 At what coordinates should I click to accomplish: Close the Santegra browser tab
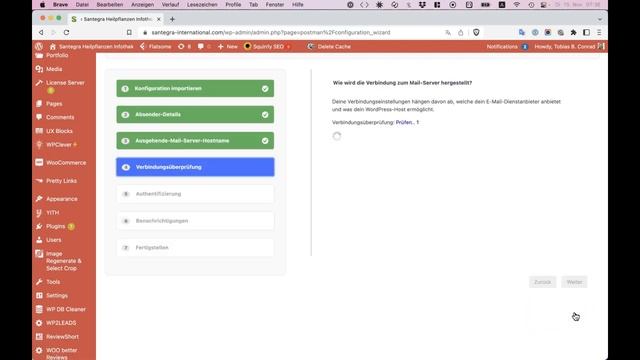point(159,19)
